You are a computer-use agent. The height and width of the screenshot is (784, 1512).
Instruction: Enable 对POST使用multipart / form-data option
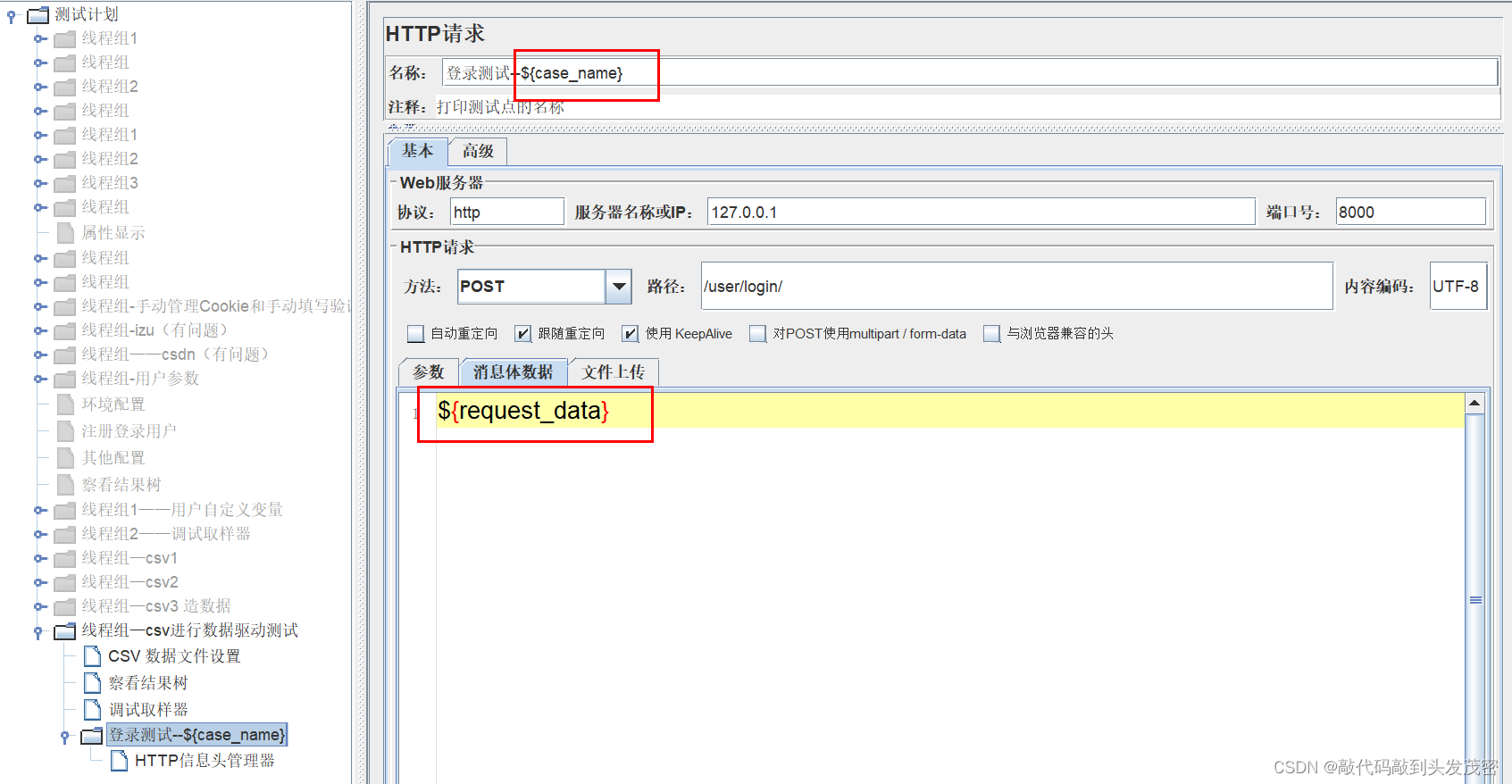(757, 334)
